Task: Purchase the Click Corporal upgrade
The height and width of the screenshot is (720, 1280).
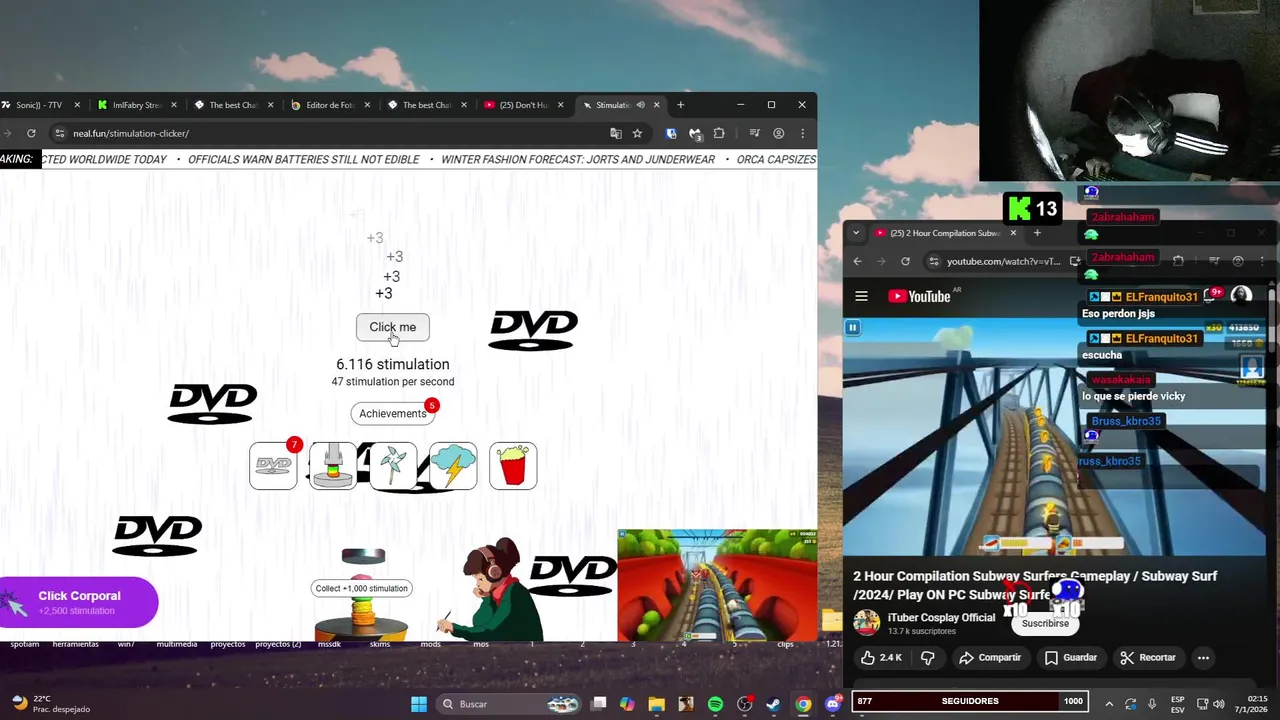Action: 79,602
